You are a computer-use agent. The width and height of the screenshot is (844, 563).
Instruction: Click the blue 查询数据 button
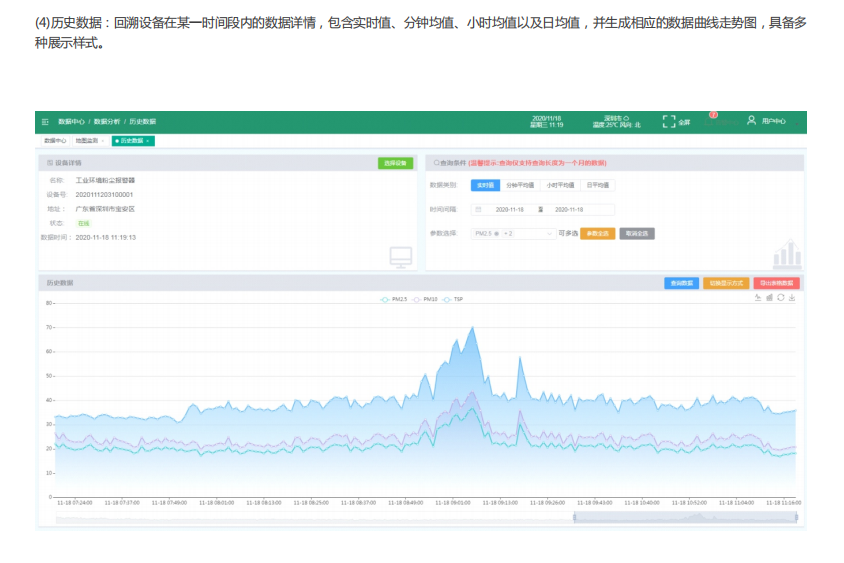click(681, 283)
